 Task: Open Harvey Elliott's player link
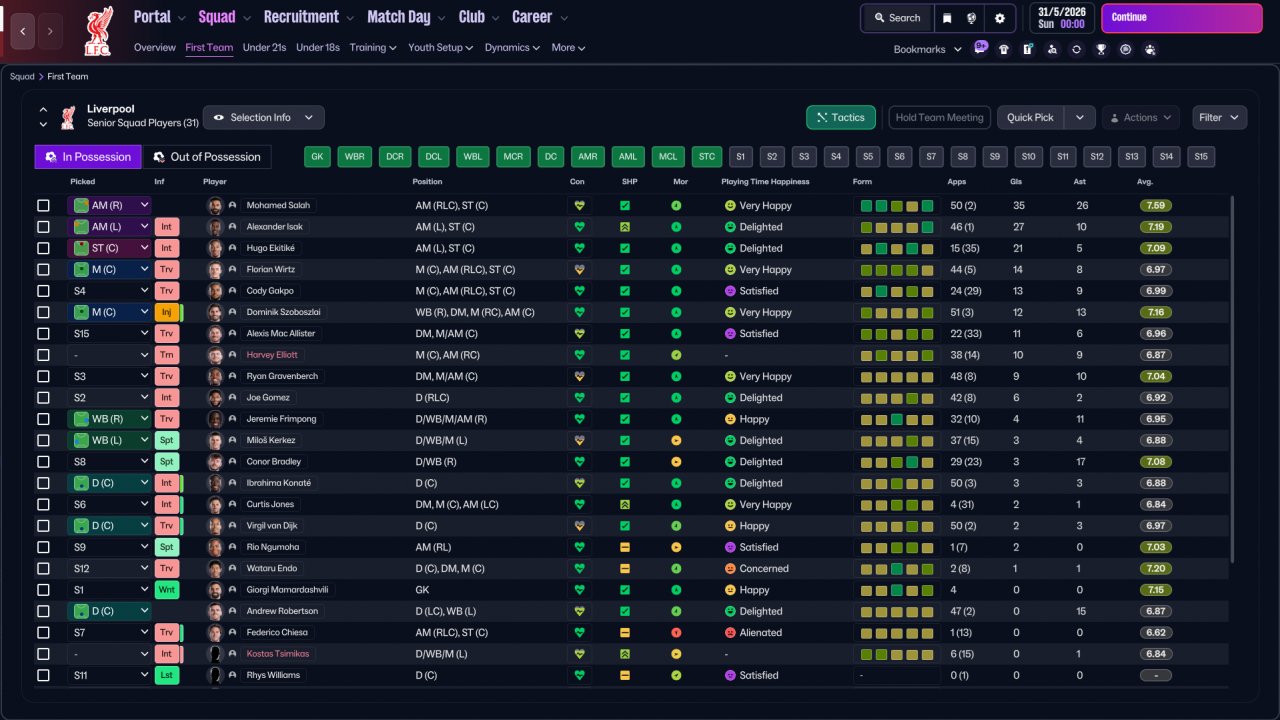(x=272, y=355)
